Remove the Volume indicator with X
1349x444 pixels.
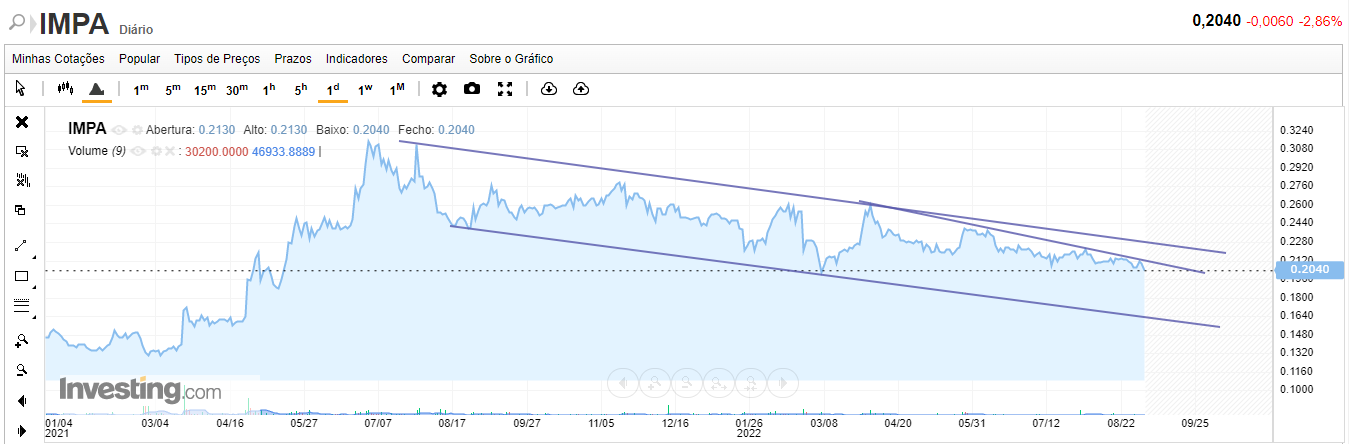(170, 152)
